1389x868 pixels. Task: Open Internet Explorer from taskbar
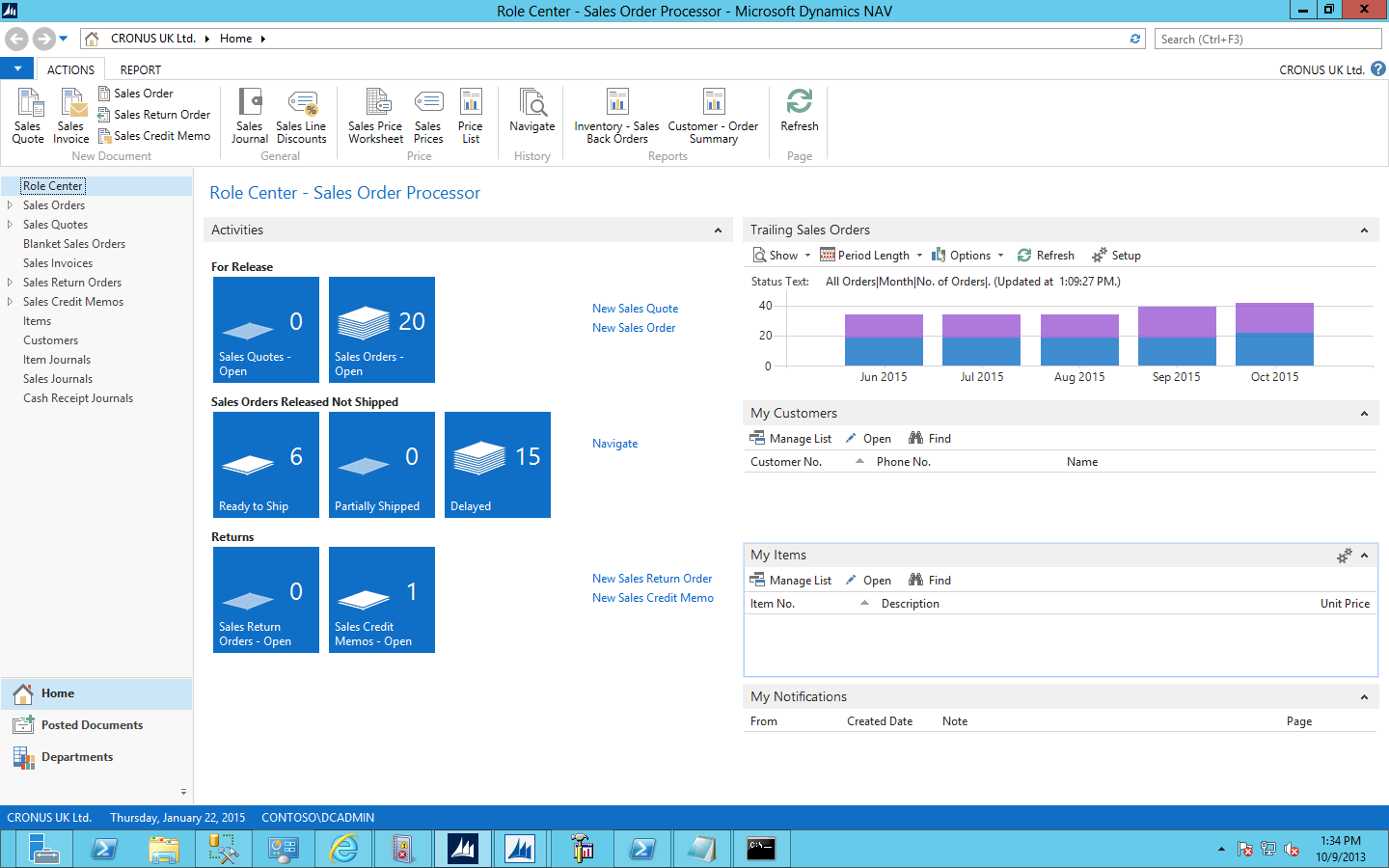coord(343,849)
